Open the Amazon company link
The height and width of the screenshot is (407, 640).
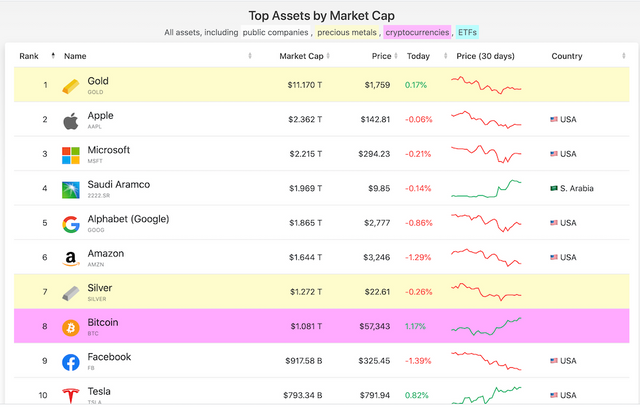pos(106,254)
